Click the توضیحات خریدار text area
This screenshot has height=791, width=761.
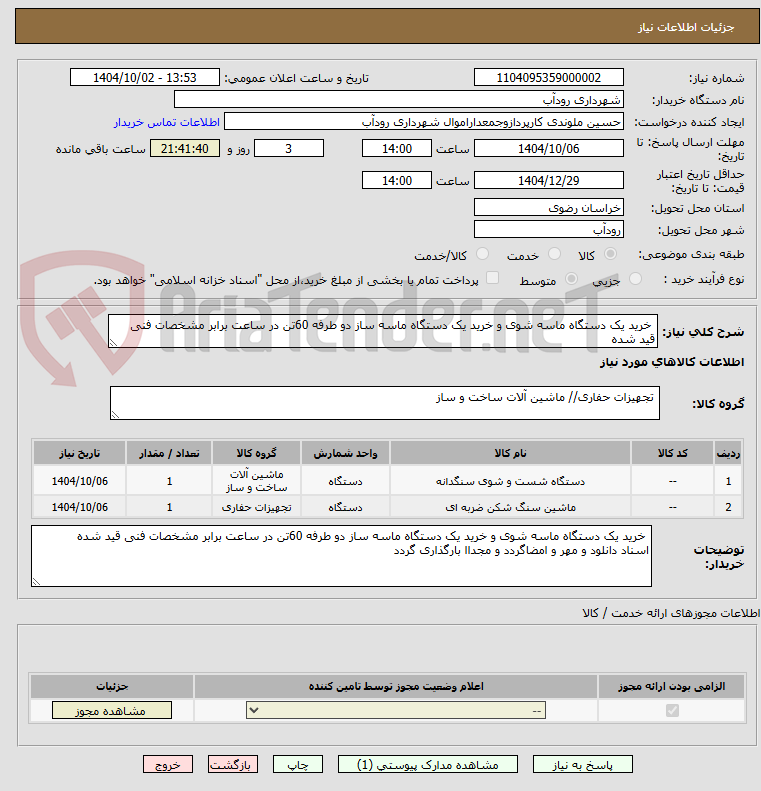coord(341,555)
